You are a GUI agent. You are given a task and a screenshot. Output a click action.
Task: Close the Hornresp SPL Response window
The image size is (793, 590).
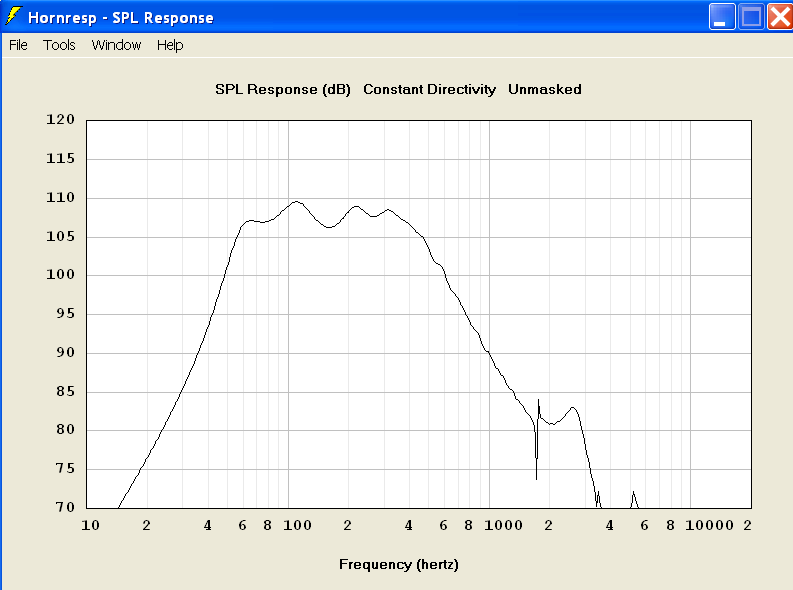(x=780, y=17)
